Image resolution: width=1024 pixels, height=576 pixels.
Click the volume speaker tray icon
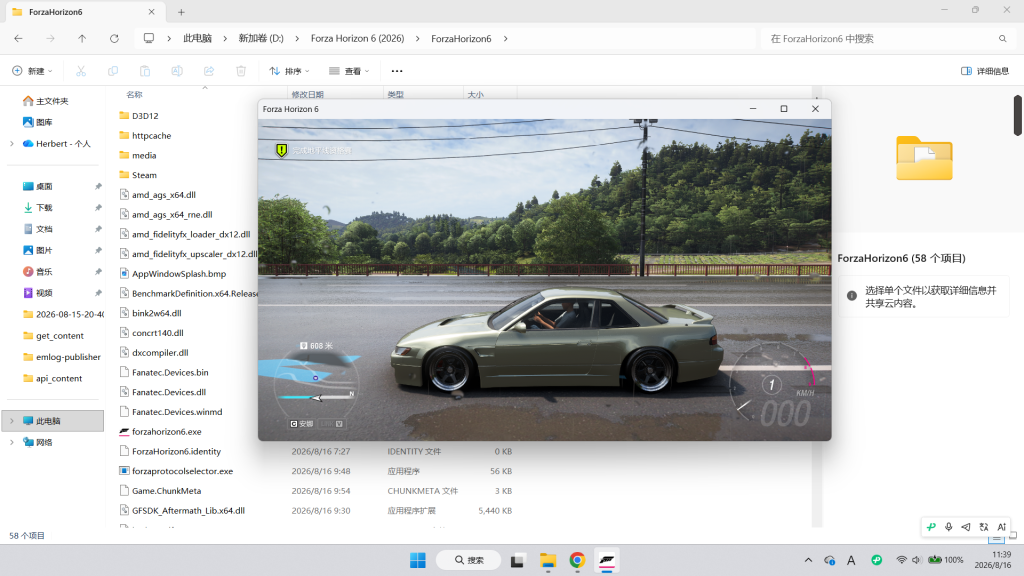[916, 560]
